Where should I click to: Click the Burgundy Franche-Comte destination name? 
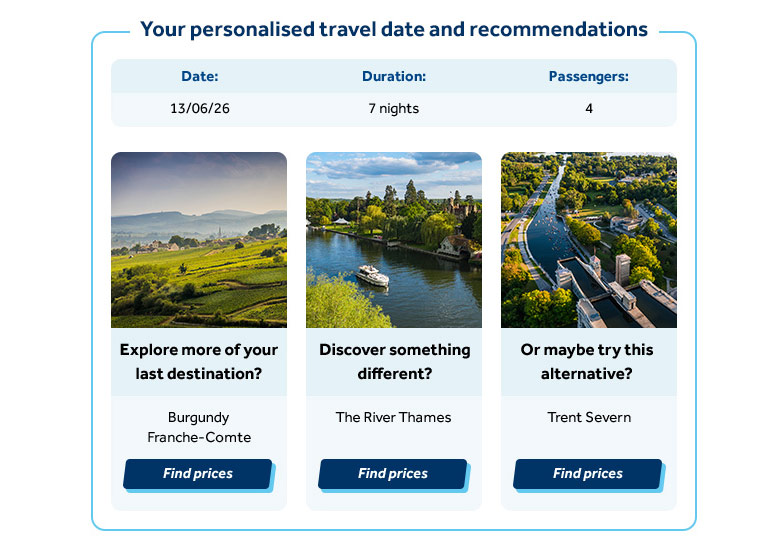pyautogui.click(x=199, y=427)
